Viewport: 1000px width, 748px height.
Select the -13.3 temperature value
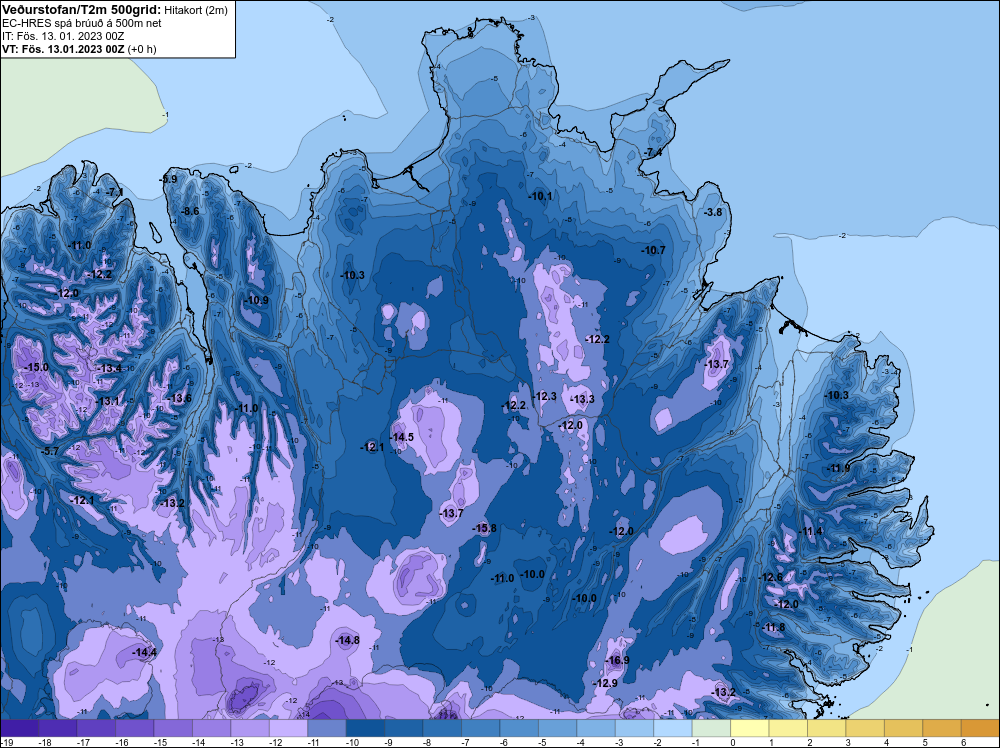pyautogui.click(x=582, y=399)
